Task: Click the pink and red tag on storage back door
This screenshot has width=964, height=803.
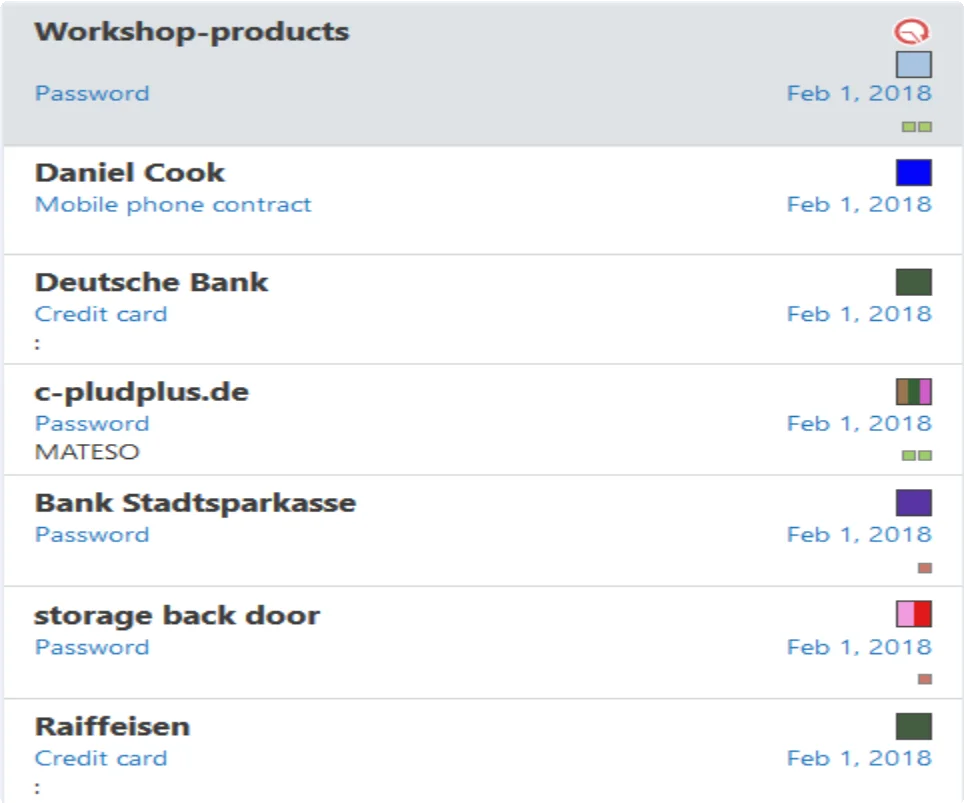Action: click(914, 614)
